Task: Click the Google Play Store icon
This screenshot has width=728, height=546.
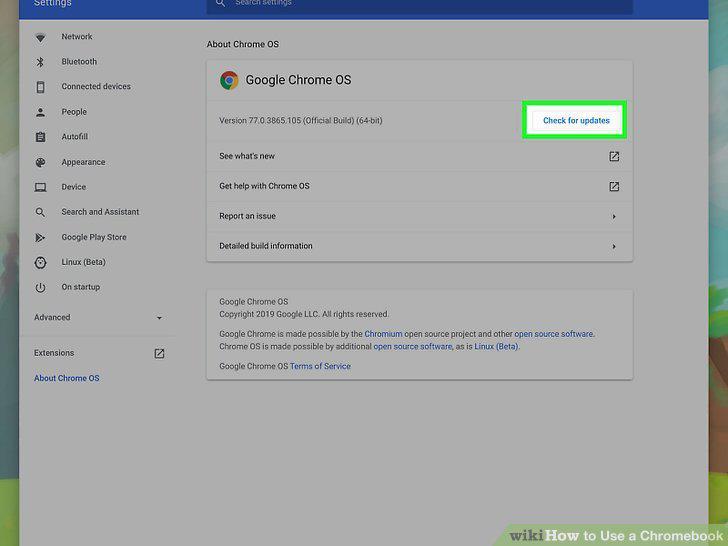Action: pos(40,237)
